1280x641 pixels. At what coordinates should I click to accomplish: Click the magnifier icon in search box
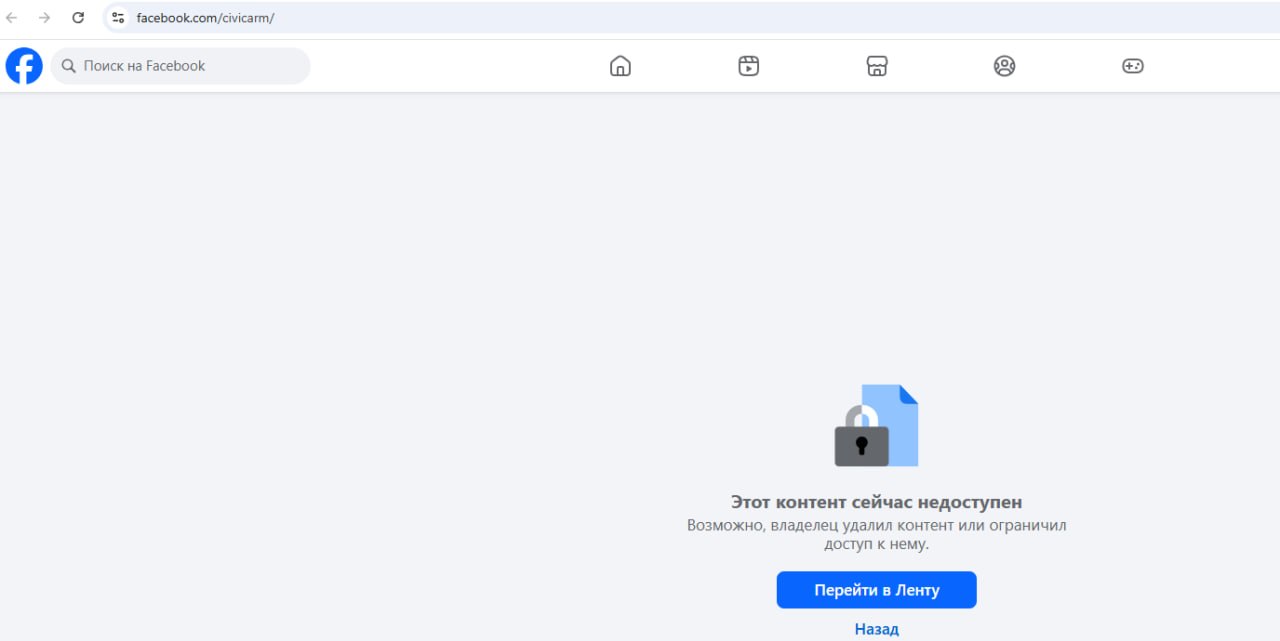(69, 66)
